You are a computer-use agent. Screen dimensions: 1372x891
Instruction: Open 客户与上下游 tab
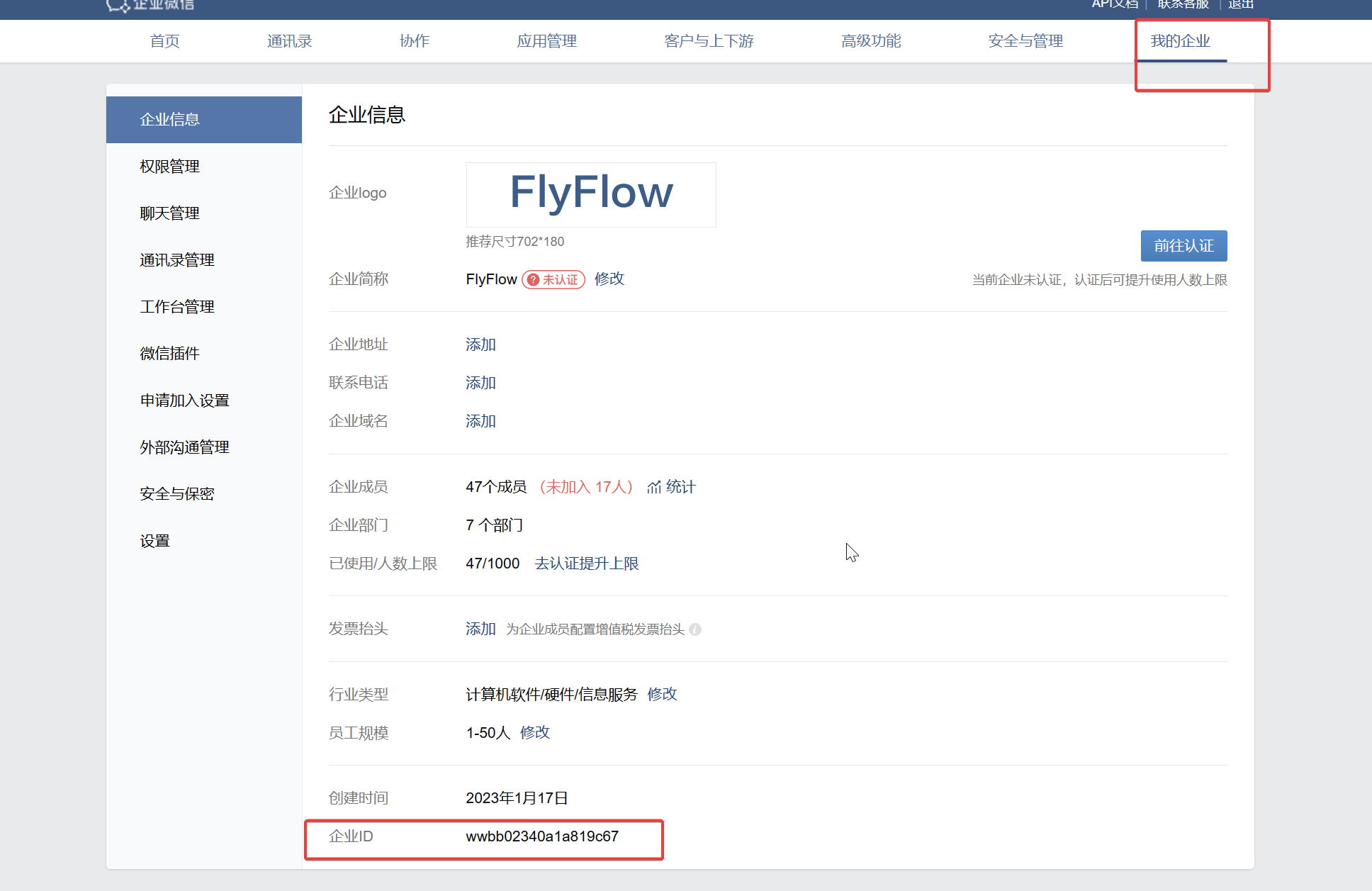click(x=709, y=41)
